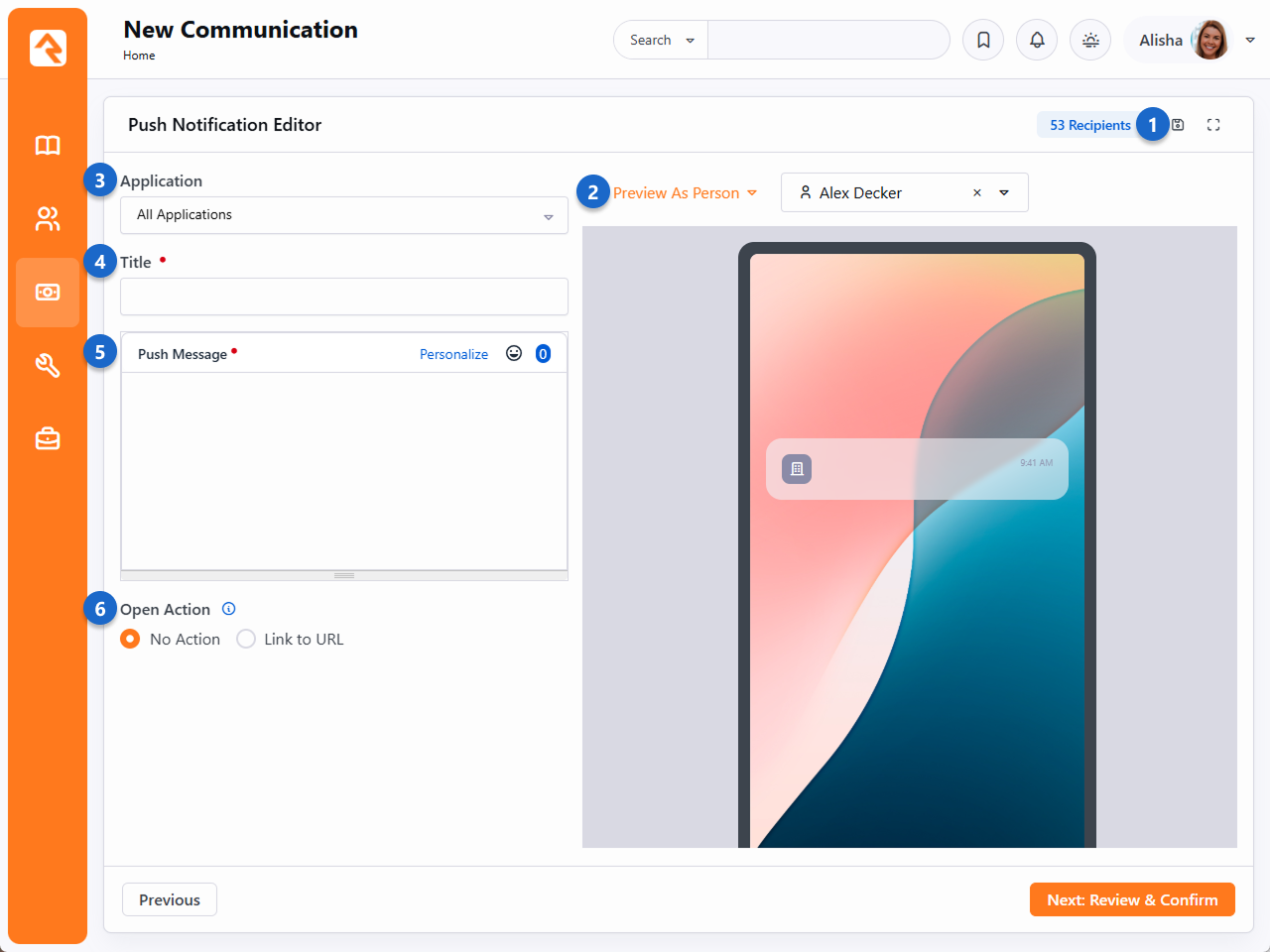Open the People section in the sidebar
This screenshot has height=952, width=1270.
[x=48, y=219]
